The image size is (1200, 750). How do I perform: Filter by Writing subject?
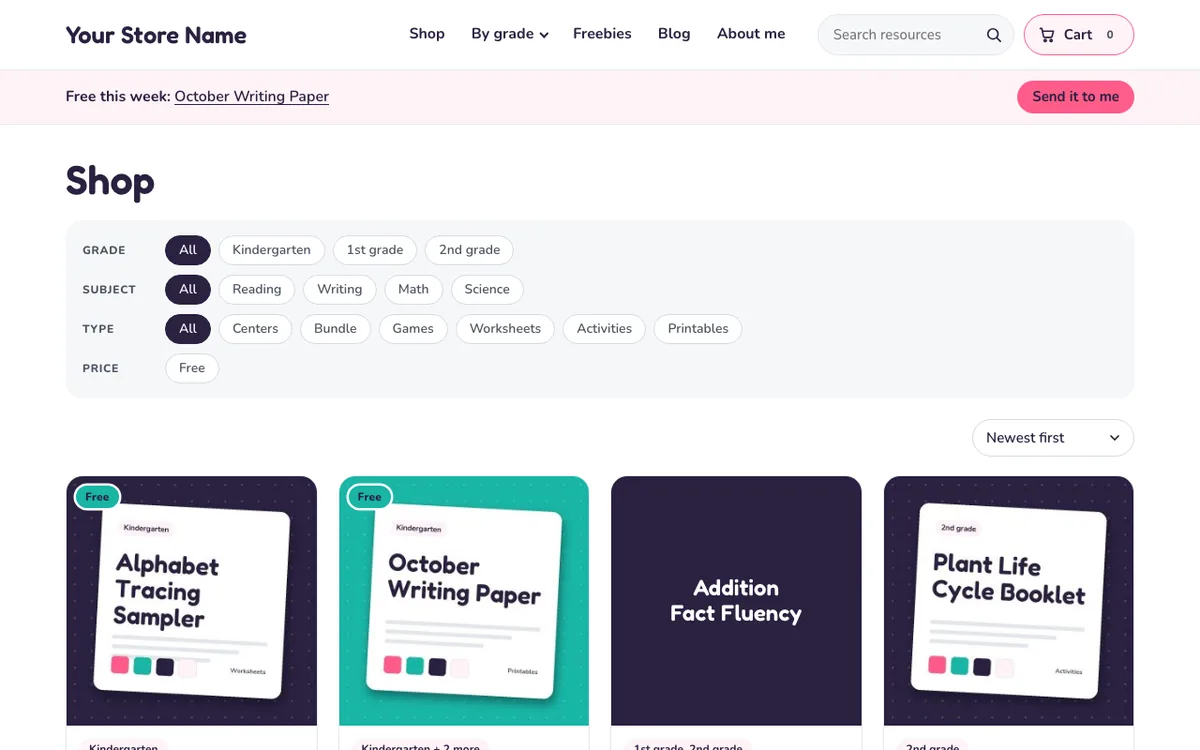click(x=340, y=289)
